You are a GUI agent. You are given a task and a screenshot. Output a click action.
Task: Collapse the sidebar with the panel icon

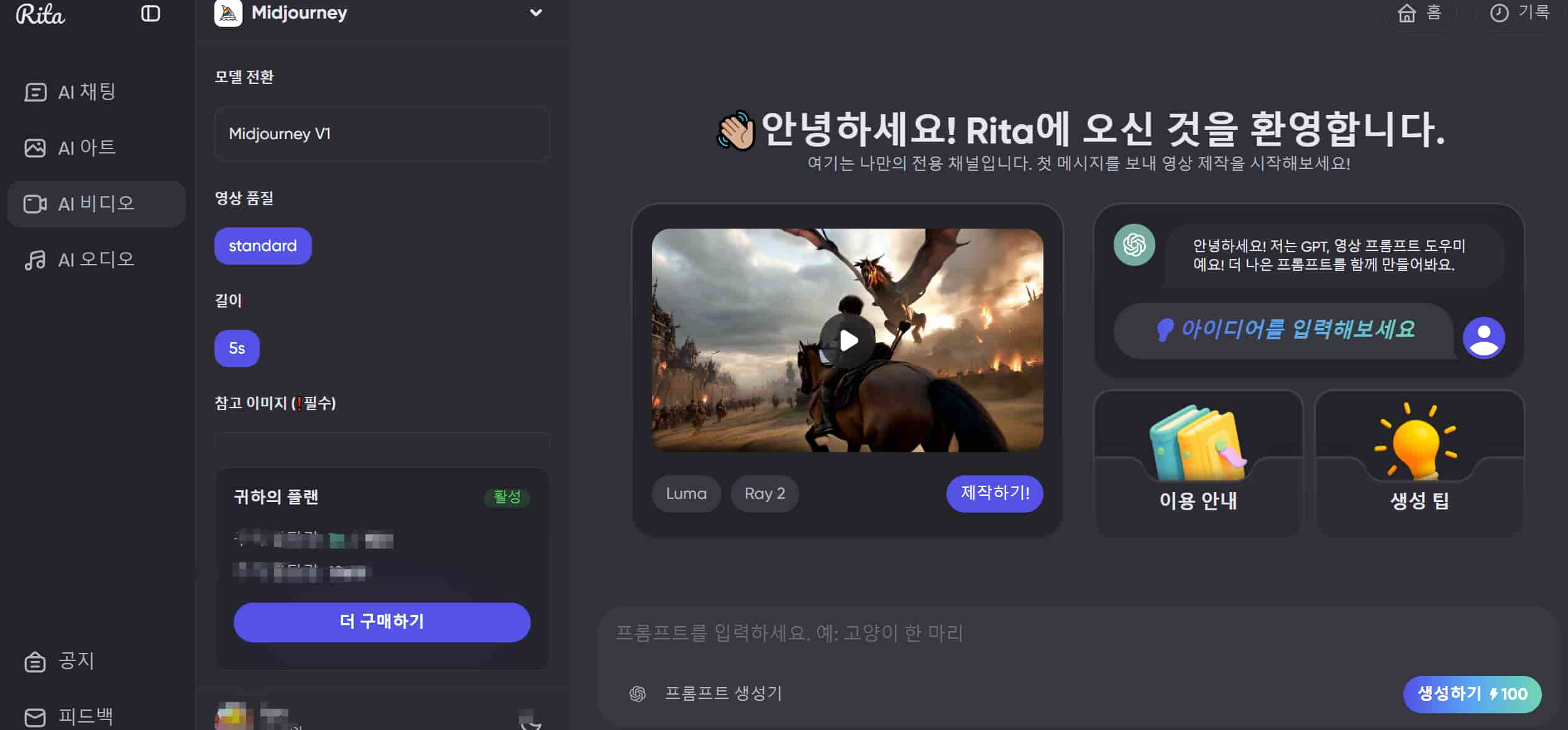coord(151,13)
